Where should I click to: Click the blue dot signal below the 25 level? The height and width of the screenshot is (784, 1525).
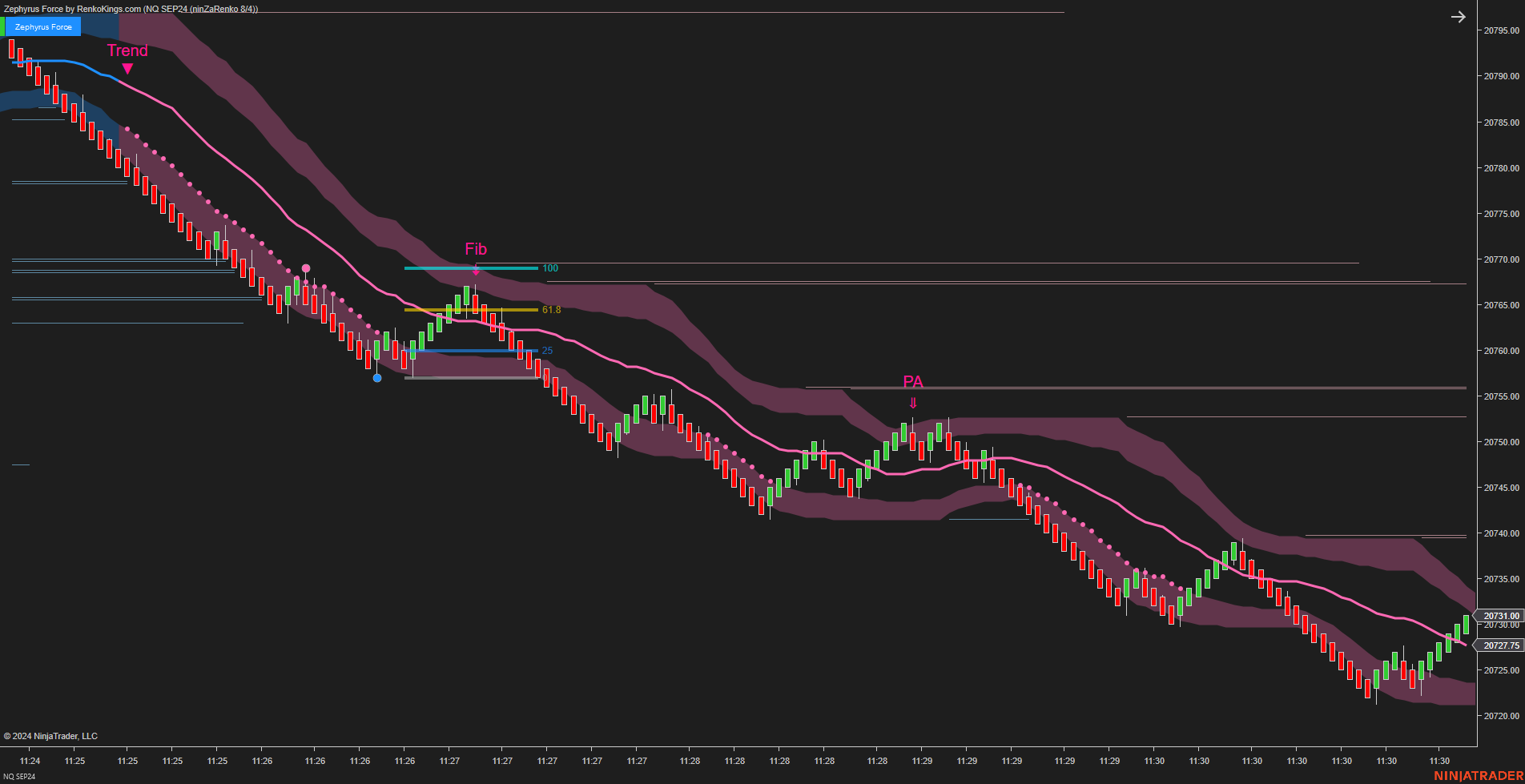377,377
